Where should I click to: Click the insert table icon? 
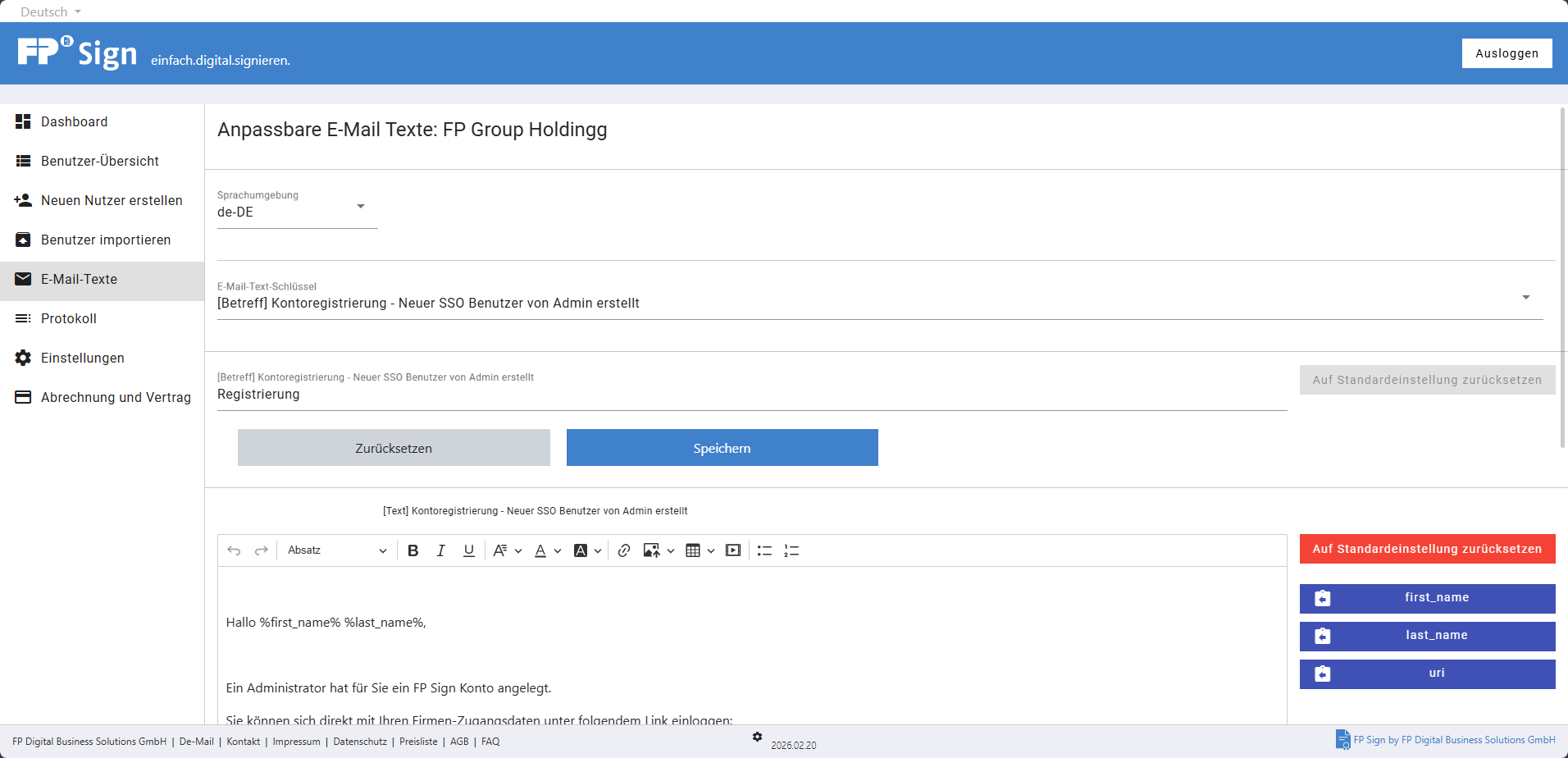click(x=693, y=550)
